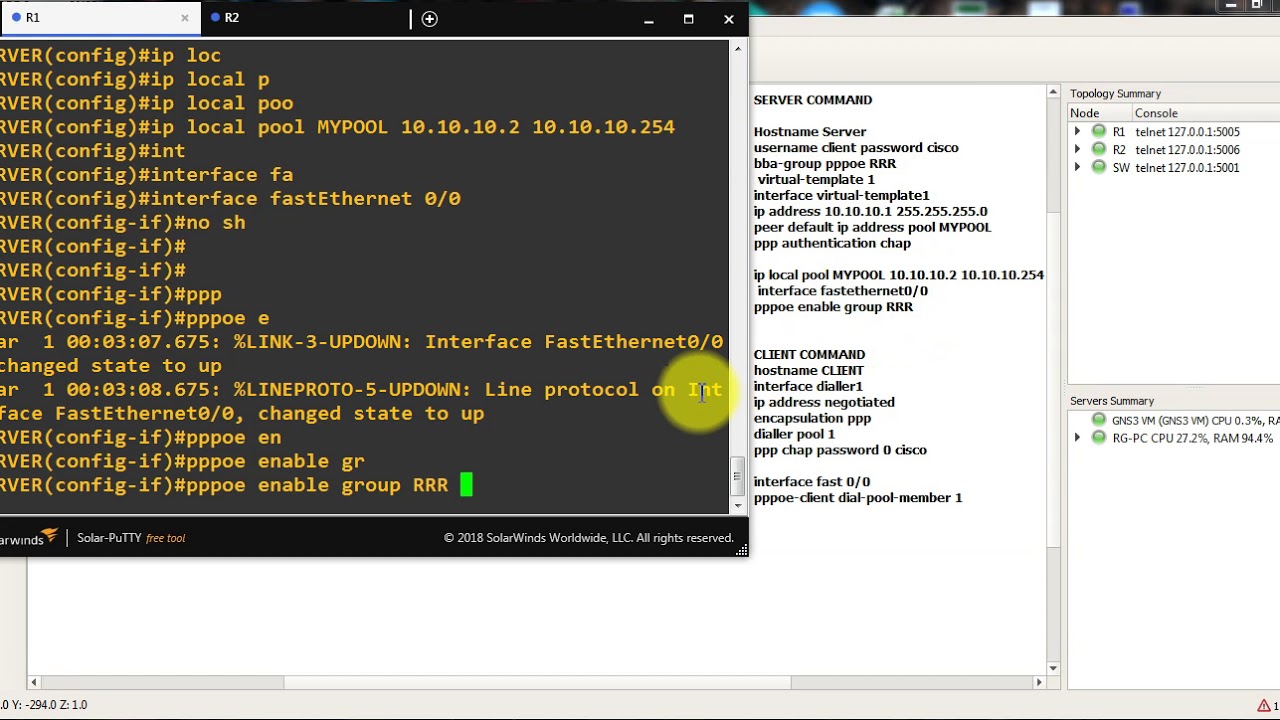
Task: Select SW telnet 127.0.0.1:5001 row
Action: pos(1174,168)
